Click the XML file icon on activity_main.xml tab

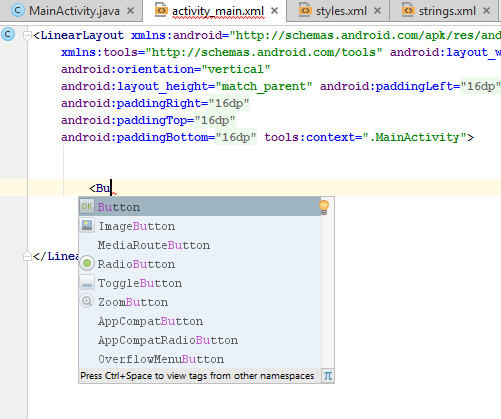click(161, 11)
